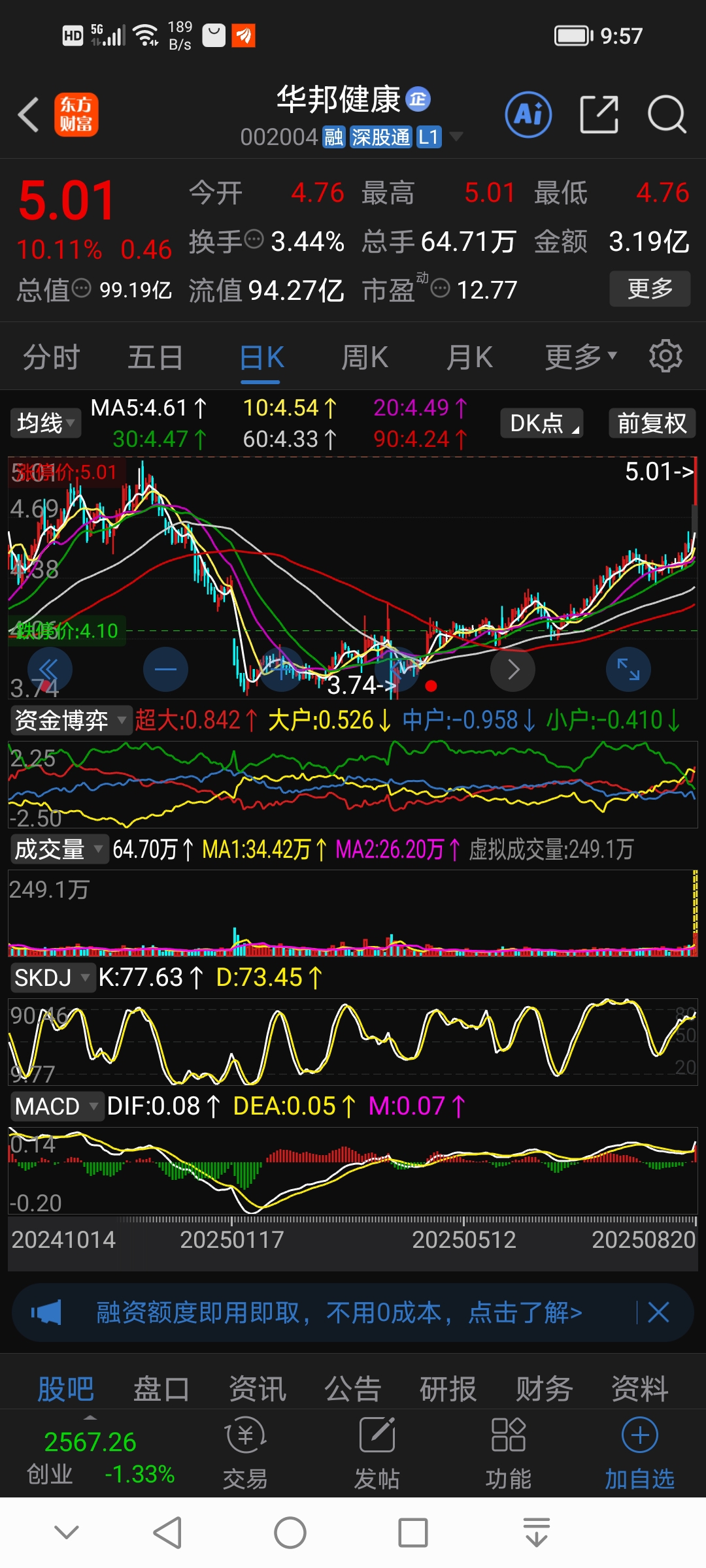Viewport: 706px width, 1568px height.
Task: Open 成交量 indicator dropdown
Action: pyautogui.click(x=58, y=849)
